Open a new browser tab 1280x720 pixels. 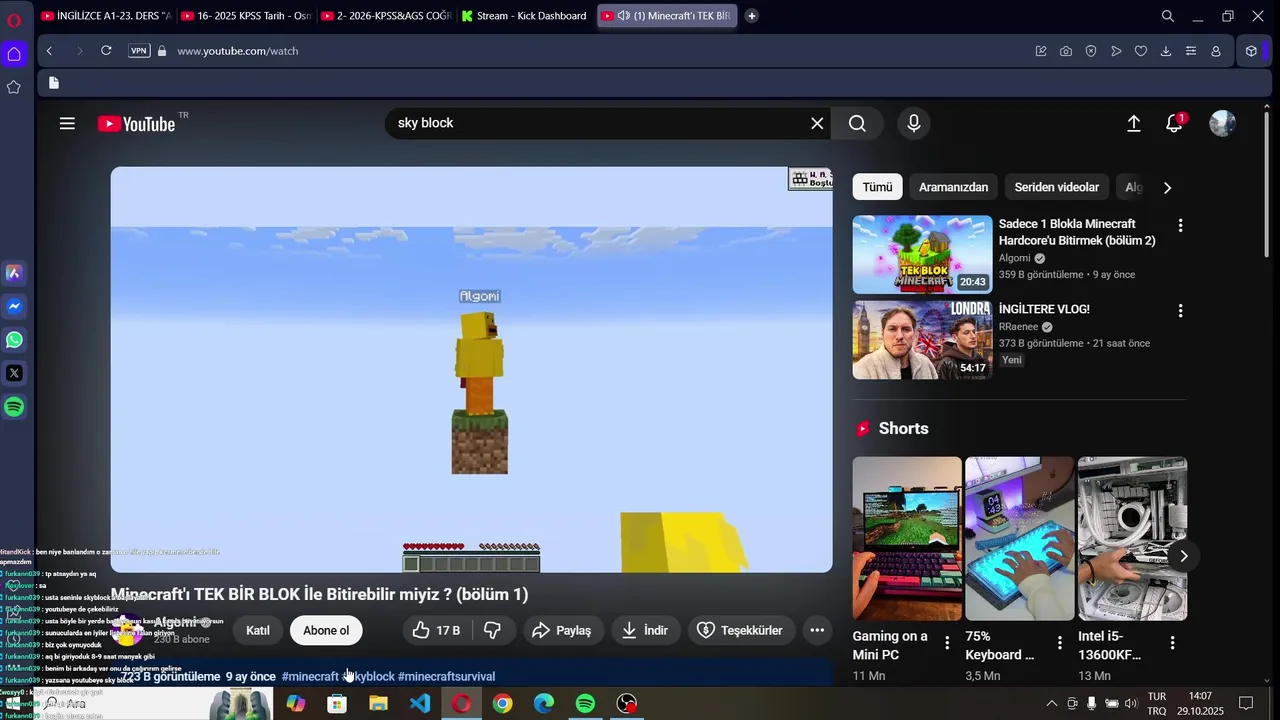tap(751, 16)
